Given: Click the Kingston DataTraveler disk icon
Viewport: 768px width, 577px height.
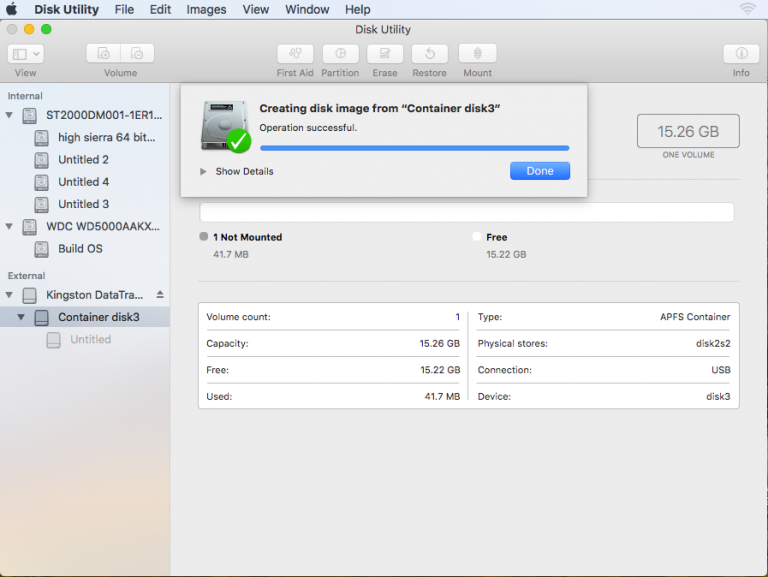Looking at the screenshot, I should (x=29, y=295).
